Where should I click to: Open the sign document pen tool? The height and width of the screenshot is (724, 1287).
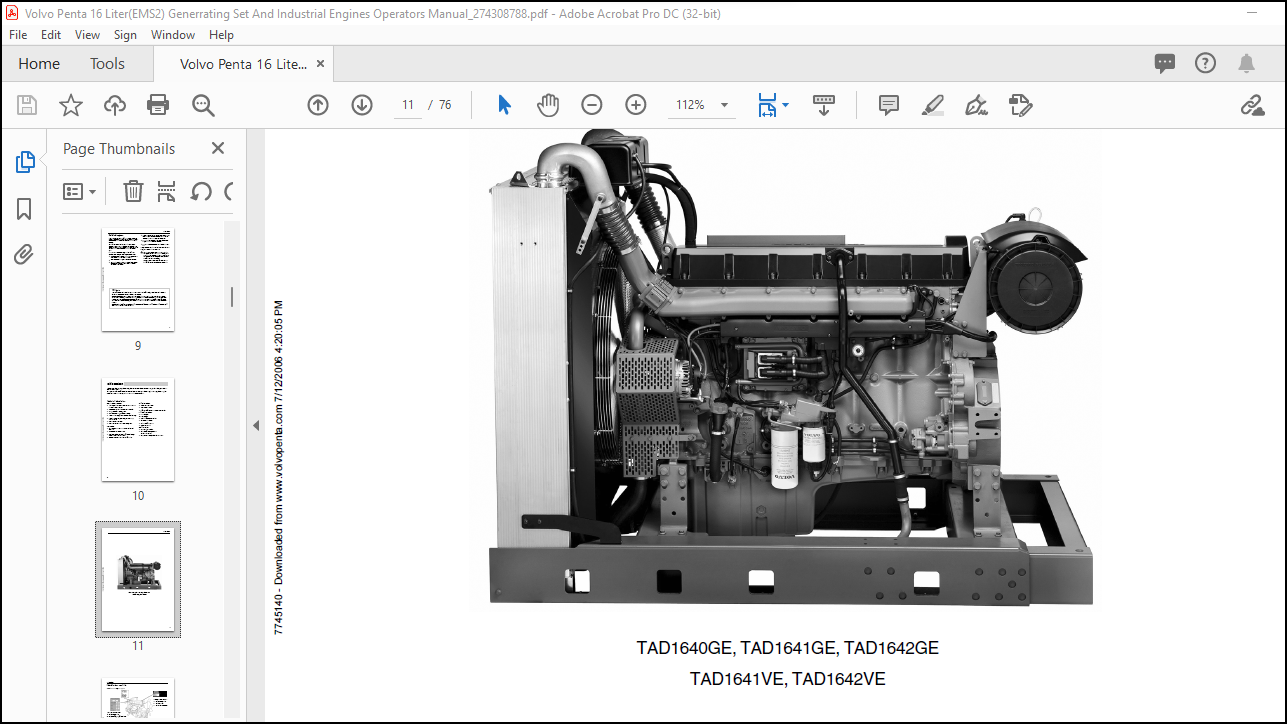click(x=976, y=105)
